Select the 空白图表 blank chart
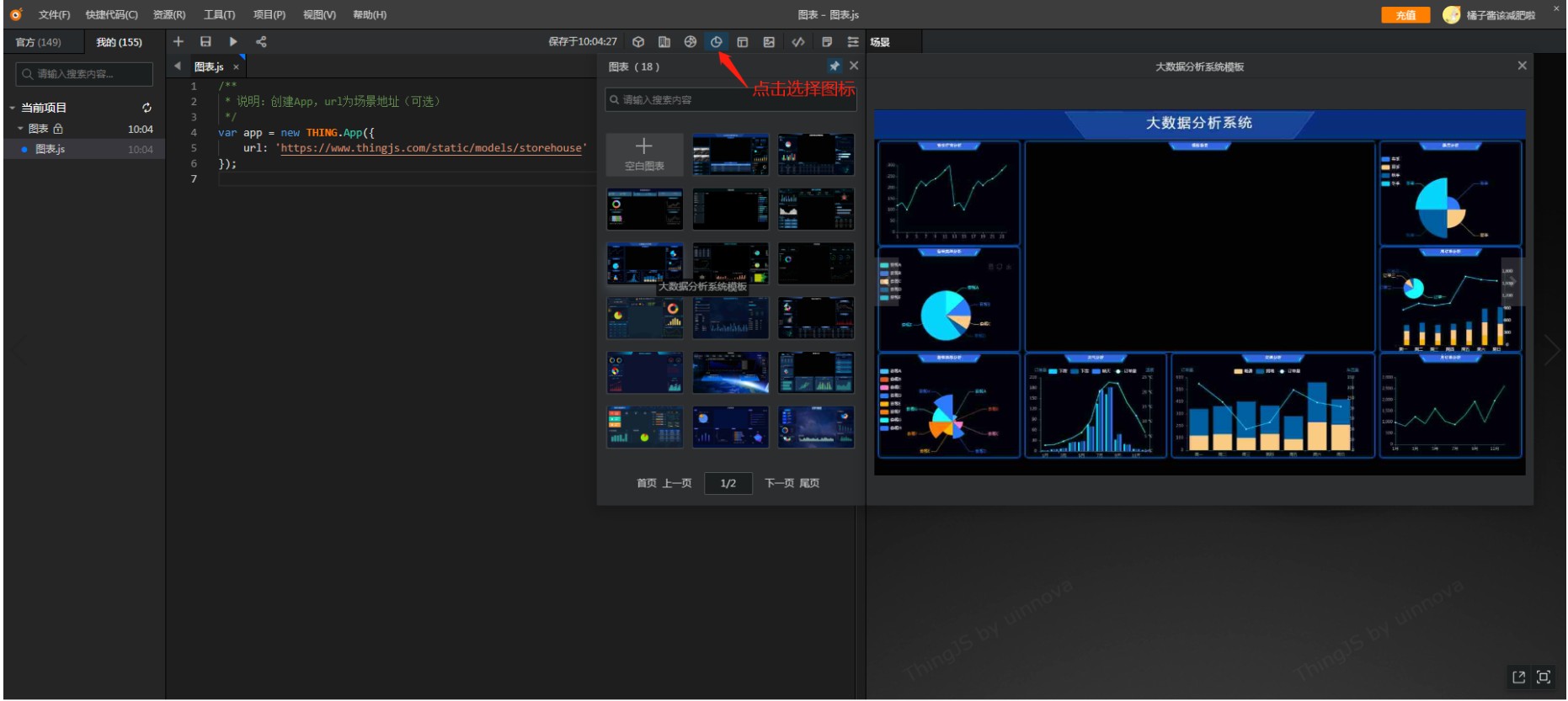This screenshot has height=701, width=1568. [644, 154]
